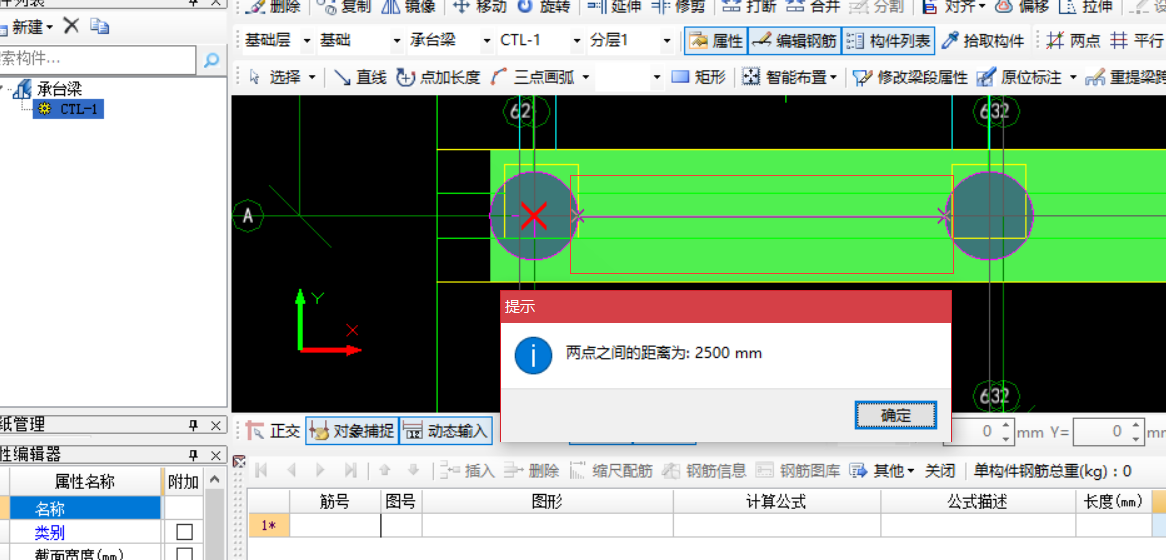Click 修改梁段属性 tool

[x=910, y=77]
